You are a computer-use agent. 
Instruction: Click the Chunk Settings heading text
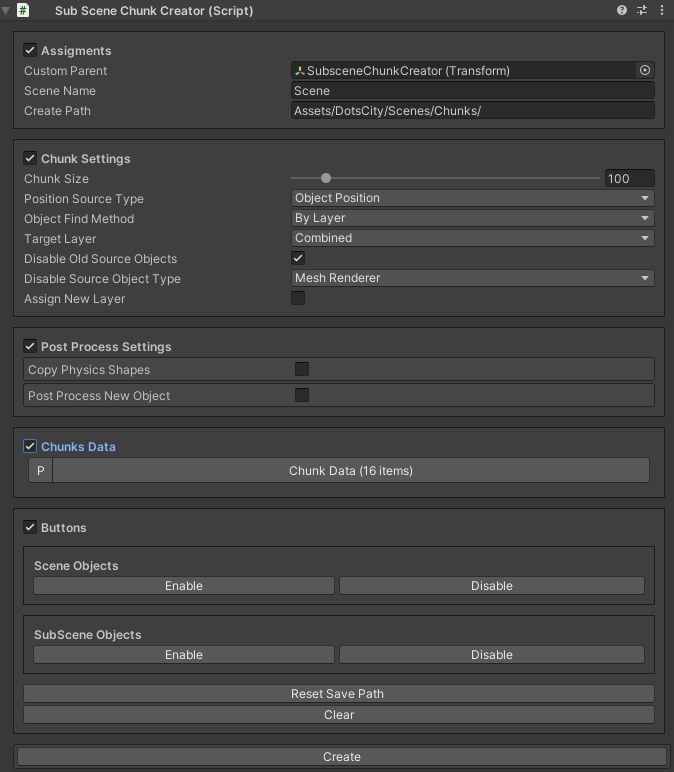click(86, 159)
